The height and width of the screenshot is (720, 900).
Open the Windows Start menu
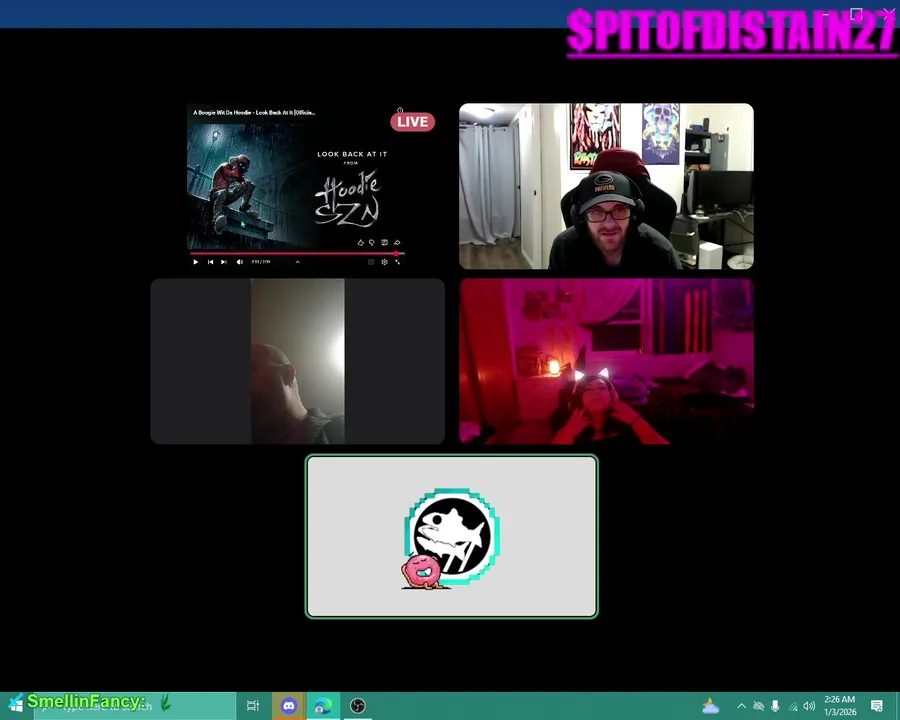pos(15,706)
